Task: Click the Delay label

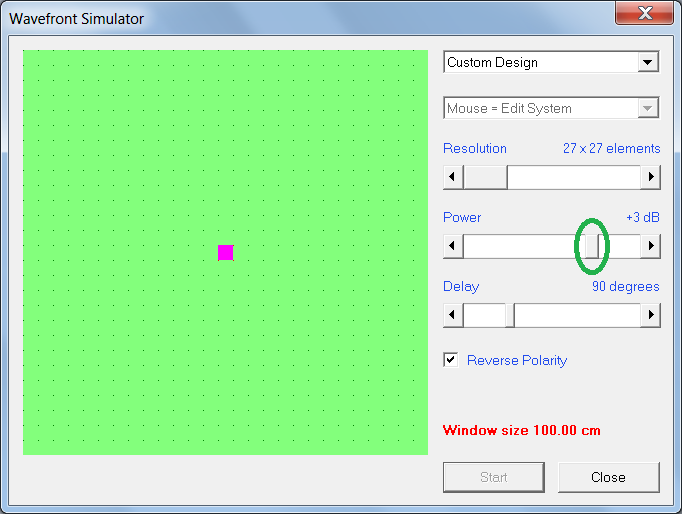Action: pos(461,286)
